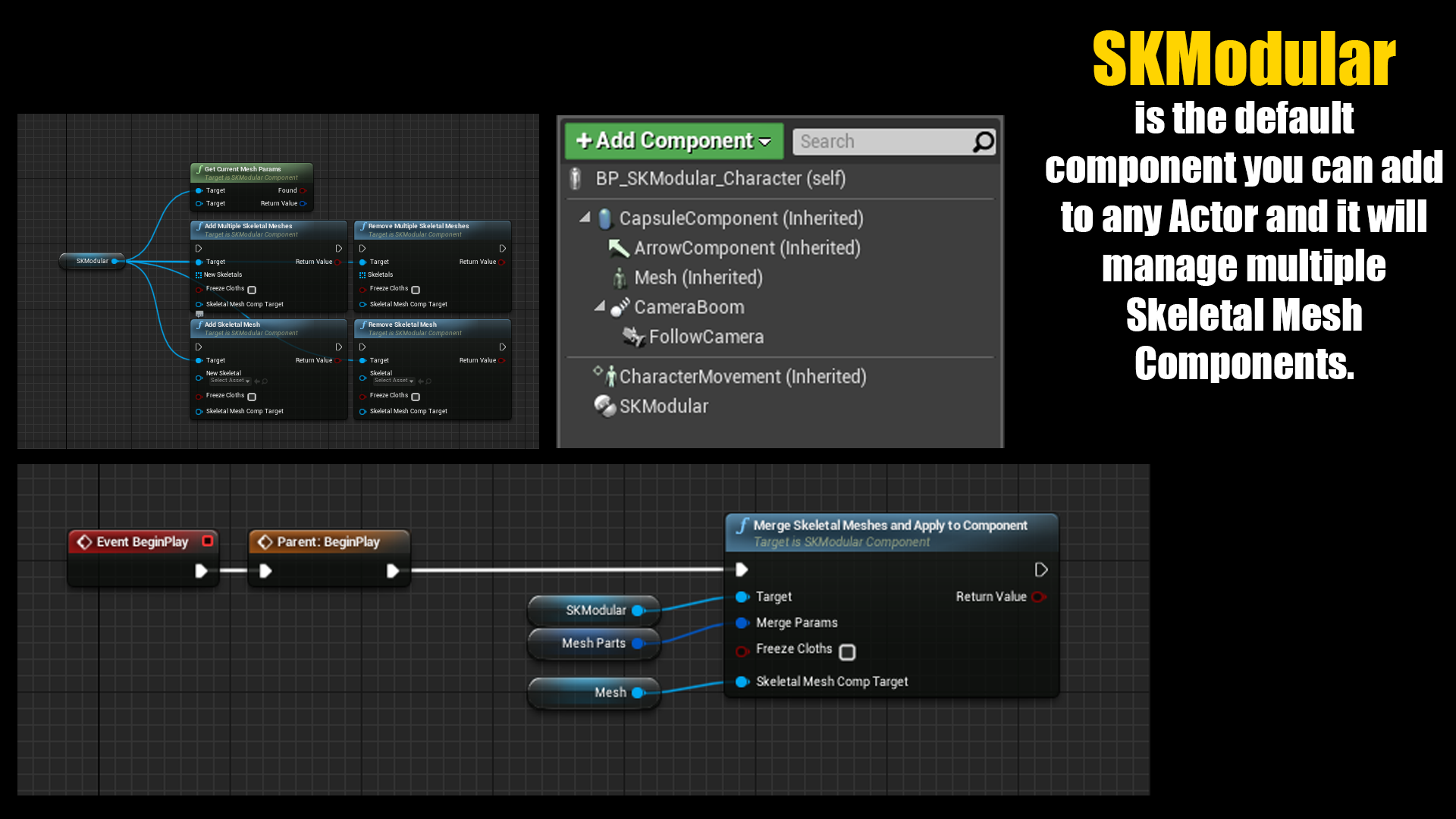Select the Mesh (Inherited) skeletal mesh icon
1456x819 pixels.
(620, 278)
